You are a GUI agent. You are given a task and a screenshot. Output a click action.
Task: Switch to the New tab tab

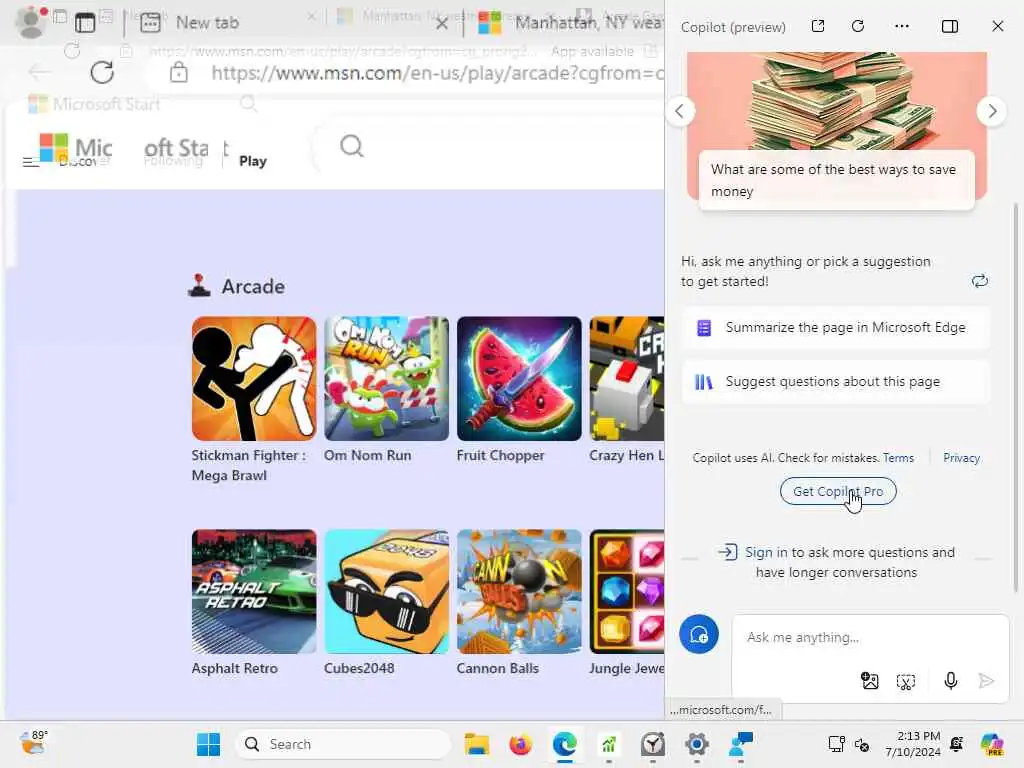pyautogui.click(x=207, y=23)
